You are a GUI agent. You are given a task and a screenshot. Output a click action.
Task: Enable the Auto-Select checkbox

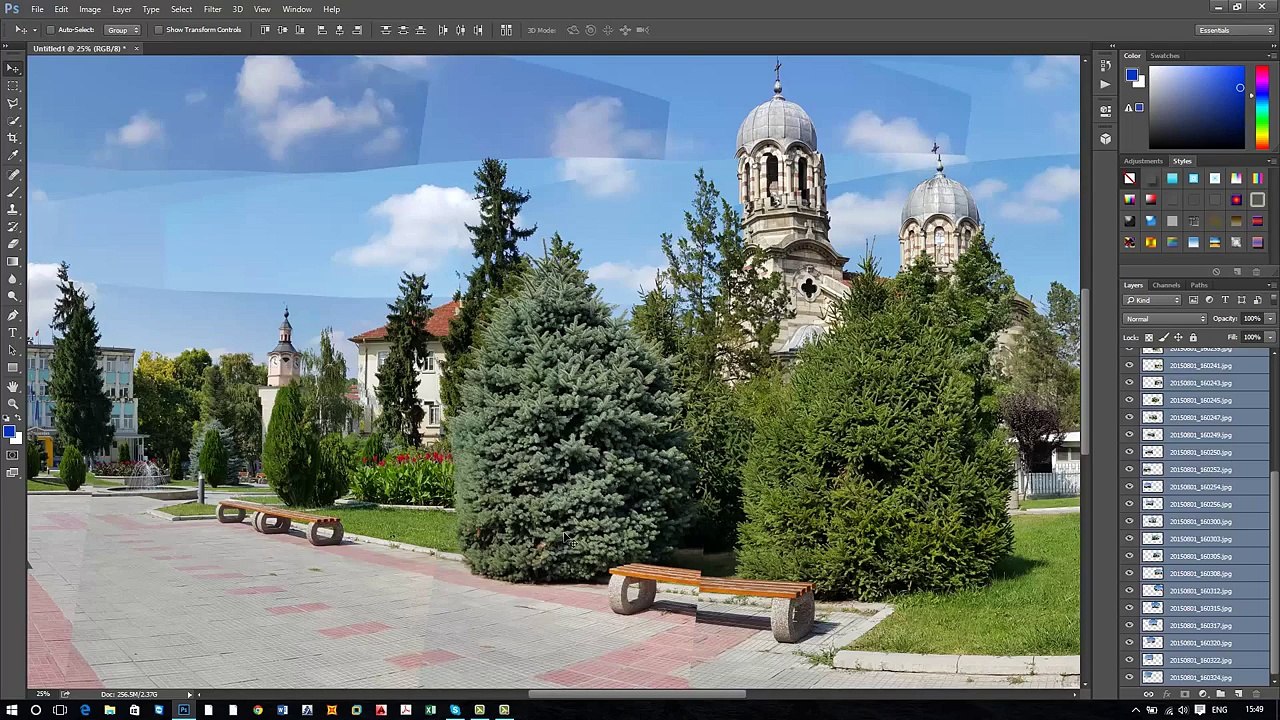pyautogui.click(x=51, y=30)
